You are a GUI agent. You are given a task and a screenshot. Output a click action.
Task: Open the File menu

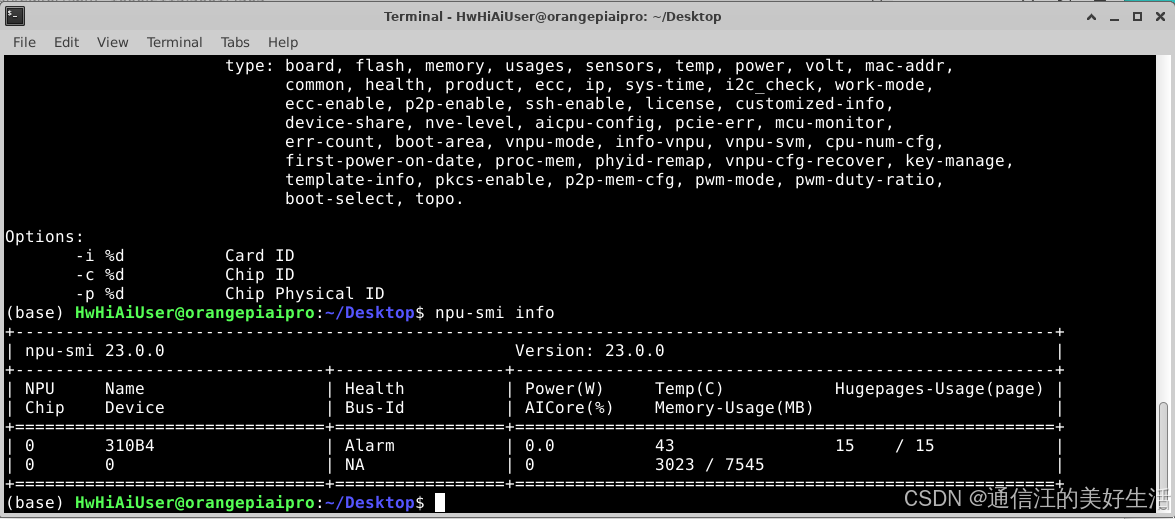[x=24, y=42]
